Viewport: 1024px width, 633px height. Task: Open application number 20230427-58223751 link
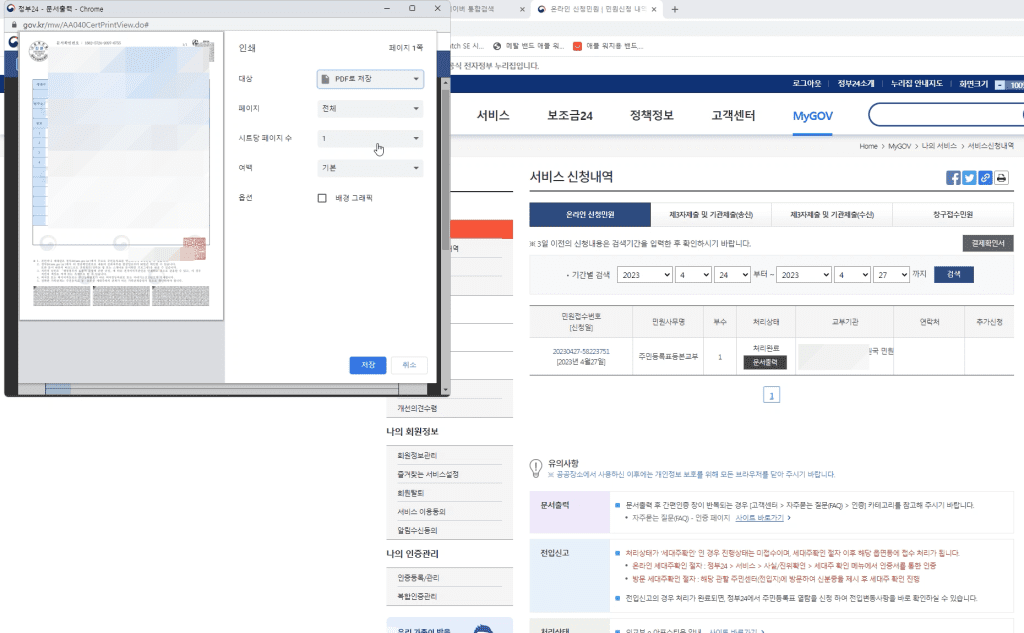pyautogui.click(x=581, y=351)
